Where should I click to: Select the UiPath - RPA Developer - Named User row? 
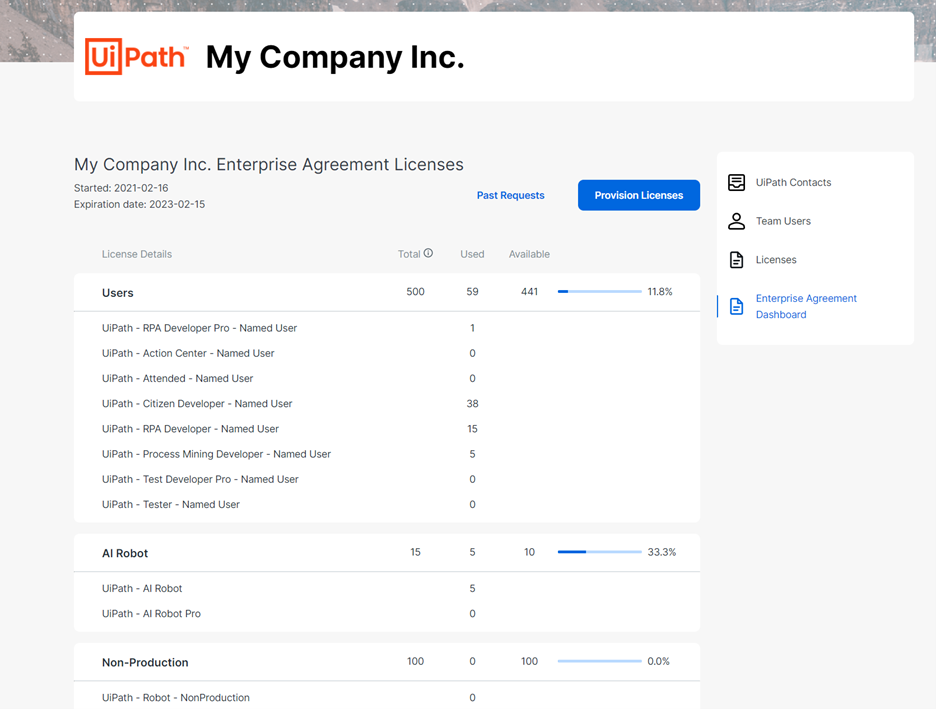tap(387, 429)
